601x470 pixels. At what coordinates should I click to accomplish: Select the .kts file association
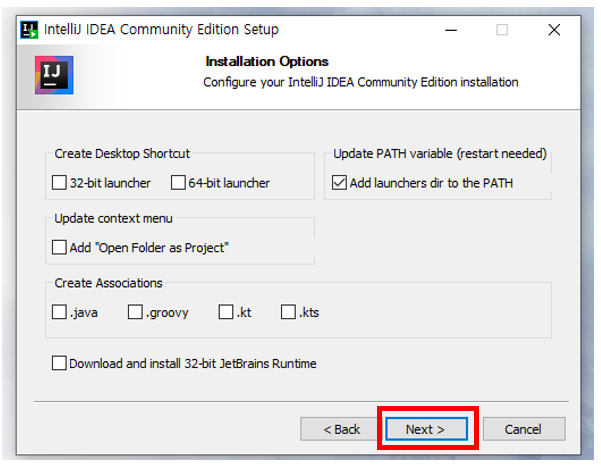point(288,312)
